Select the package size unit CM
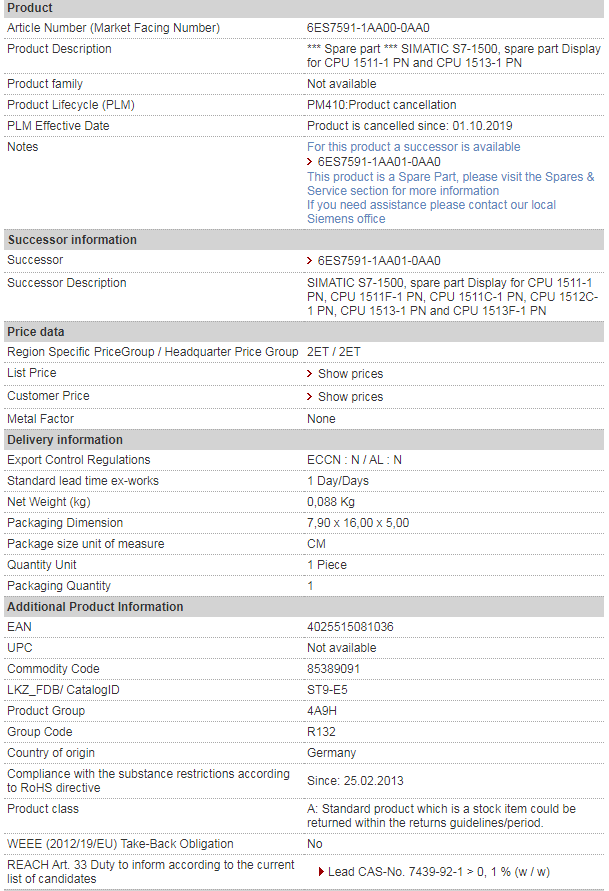609x891 pixels. point(316,544)
